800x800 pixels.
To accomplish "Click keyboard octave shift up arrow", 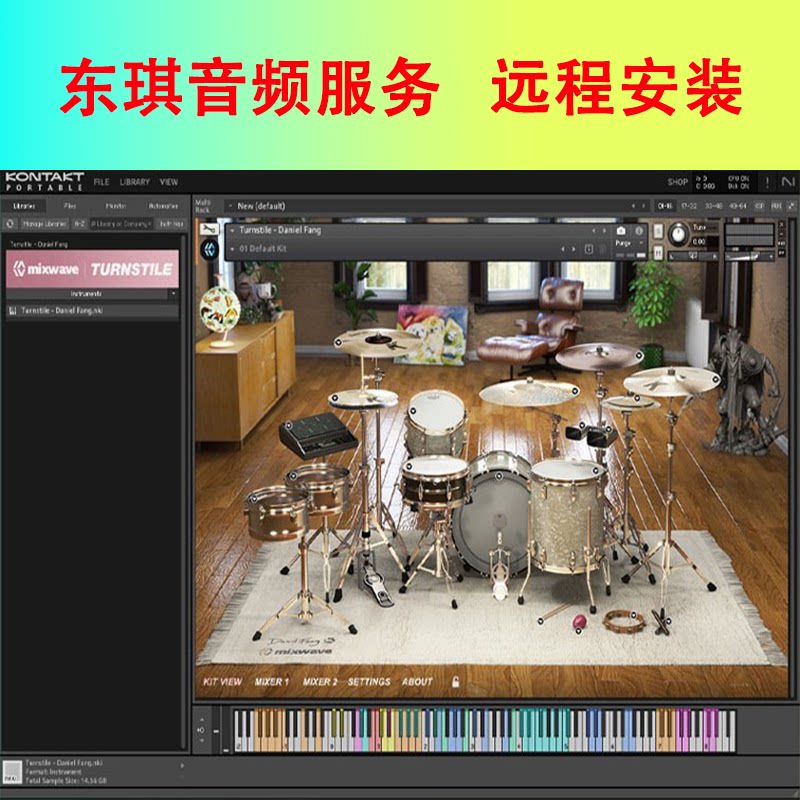I will tap(202, 720).
